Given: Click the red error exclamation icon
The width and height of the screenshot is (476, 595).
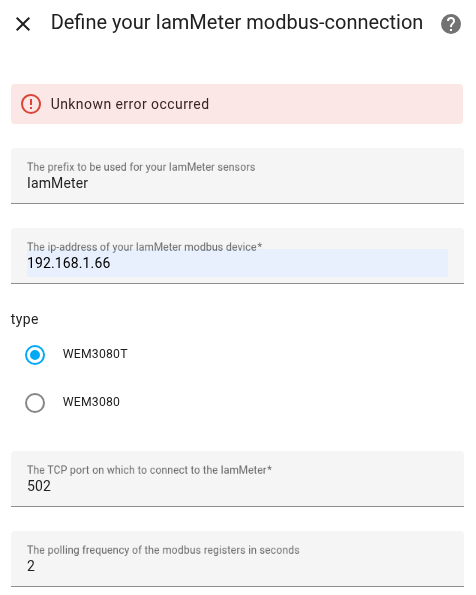Looking at the screenshot, I should click(31, 104).
